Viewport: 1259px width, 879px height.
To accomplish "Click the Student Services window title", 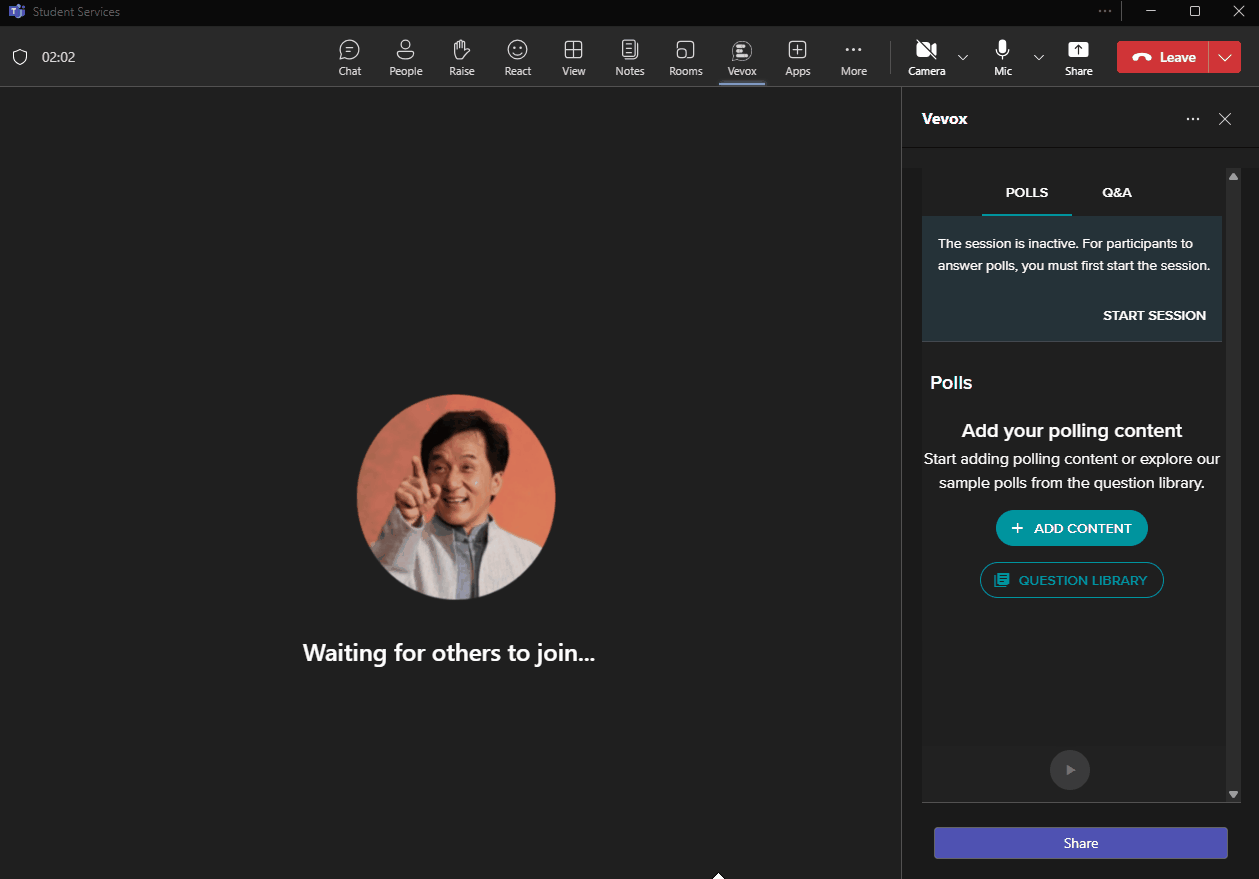I will click(x=76, y=12).
